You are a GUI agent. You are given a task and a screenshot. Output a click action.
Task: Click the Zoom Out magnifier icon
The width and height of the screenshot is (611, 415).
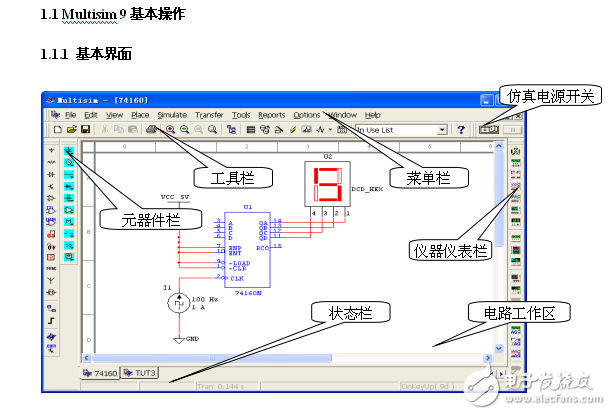[184, 130]
